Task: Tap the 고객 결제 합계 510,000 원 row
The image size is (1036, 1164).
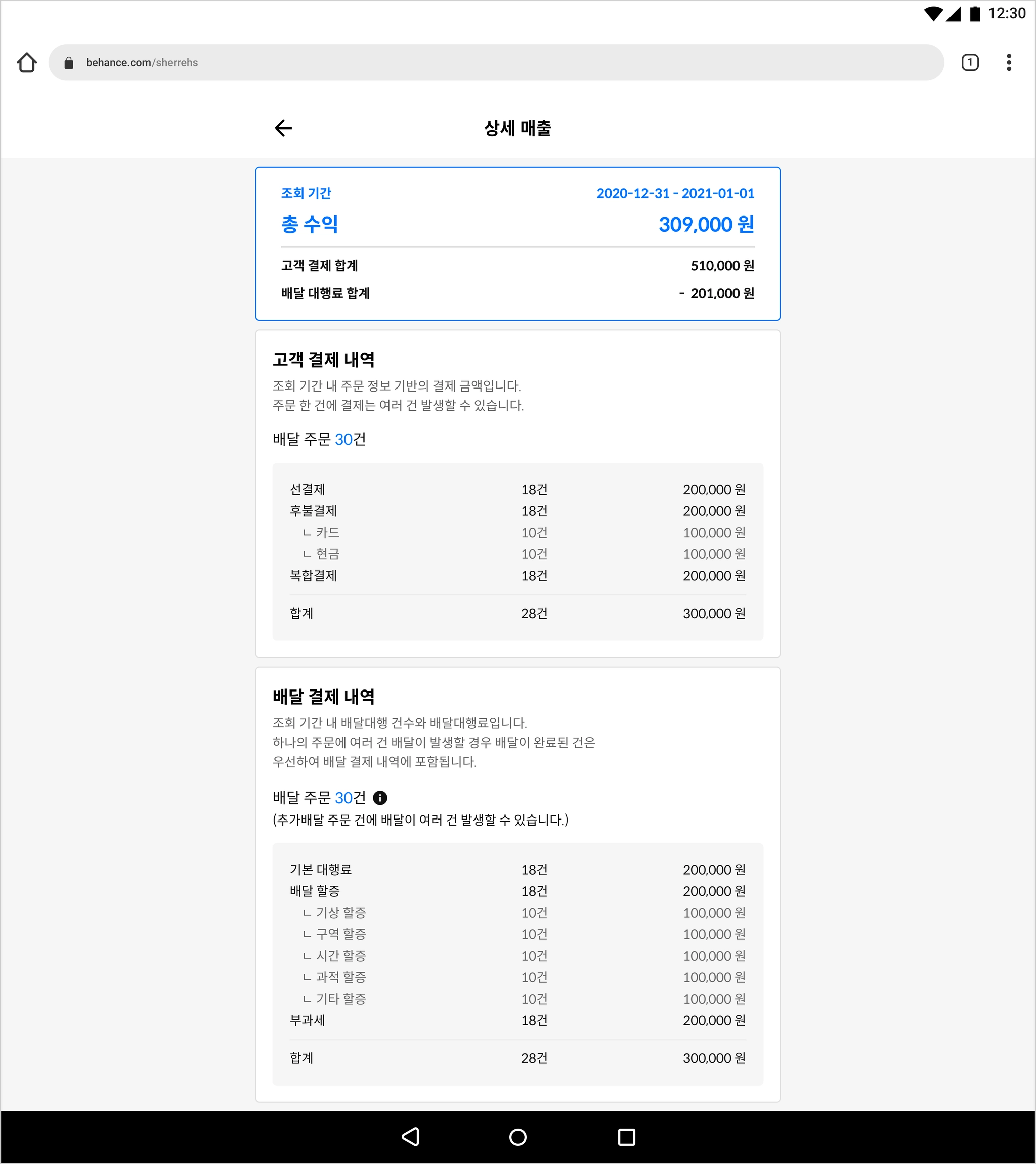Action: click(517, 266)
